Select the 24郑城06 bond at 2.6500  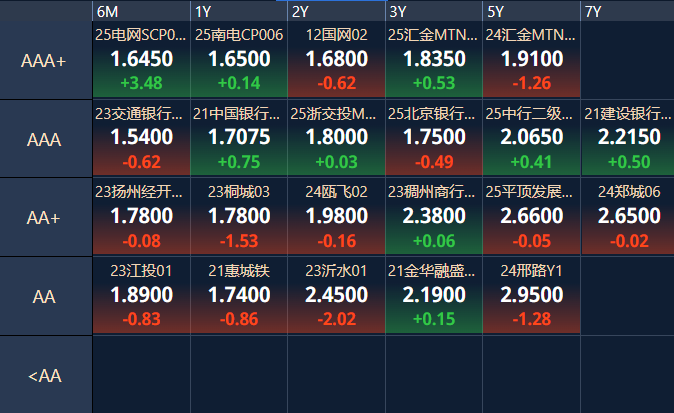[x=629, y=218]
